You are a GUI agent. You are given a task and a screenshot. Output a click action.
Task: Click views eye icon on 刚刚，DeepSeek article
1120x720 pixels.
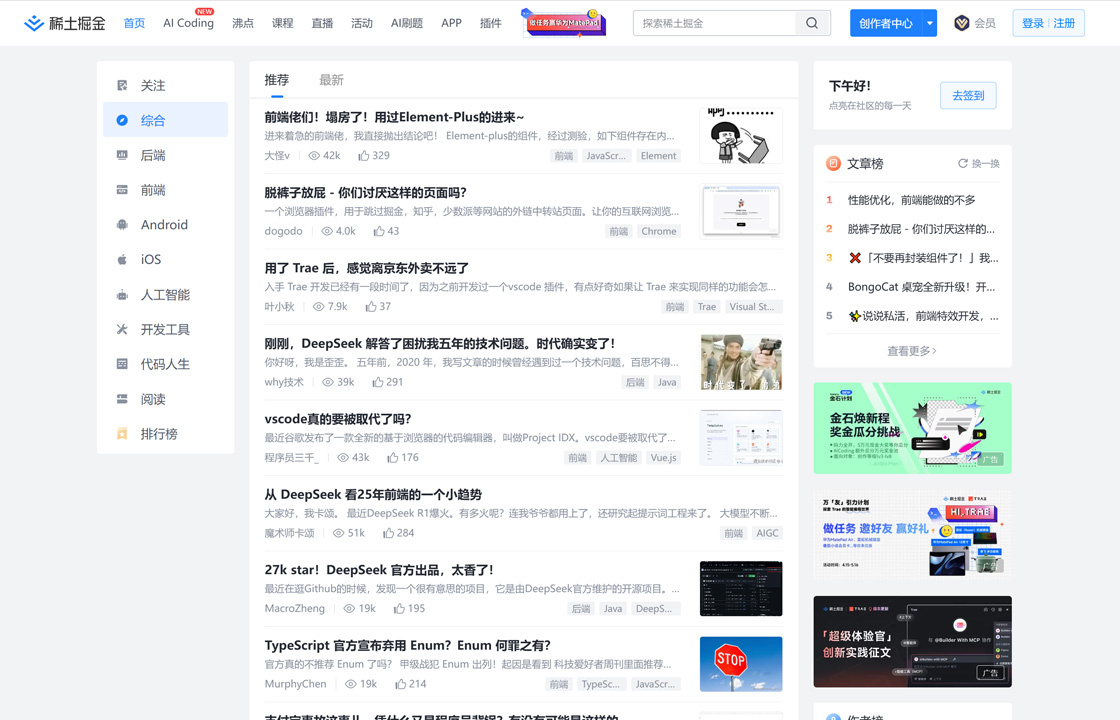(x=328, y=382)
